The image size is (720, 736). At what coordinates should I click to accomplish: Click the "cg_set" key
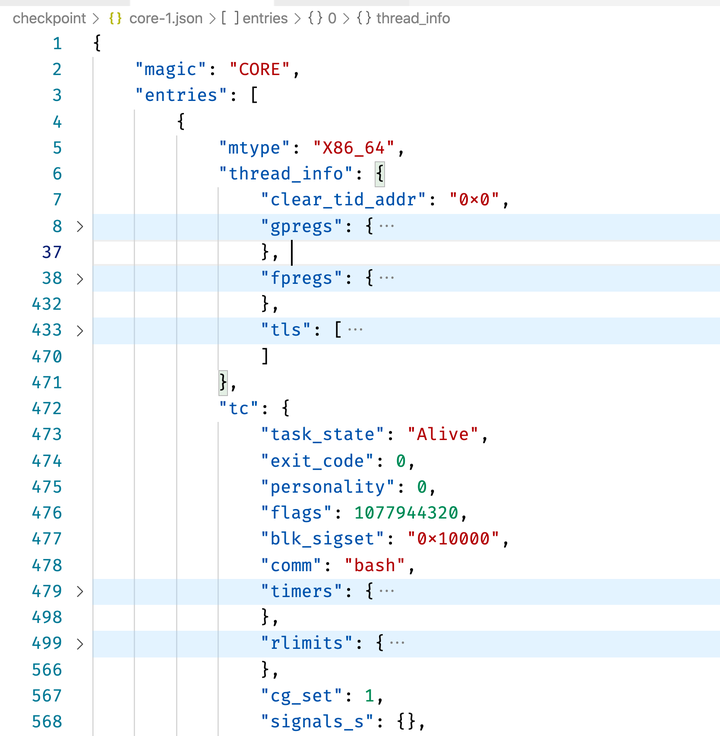click(302, 696)
